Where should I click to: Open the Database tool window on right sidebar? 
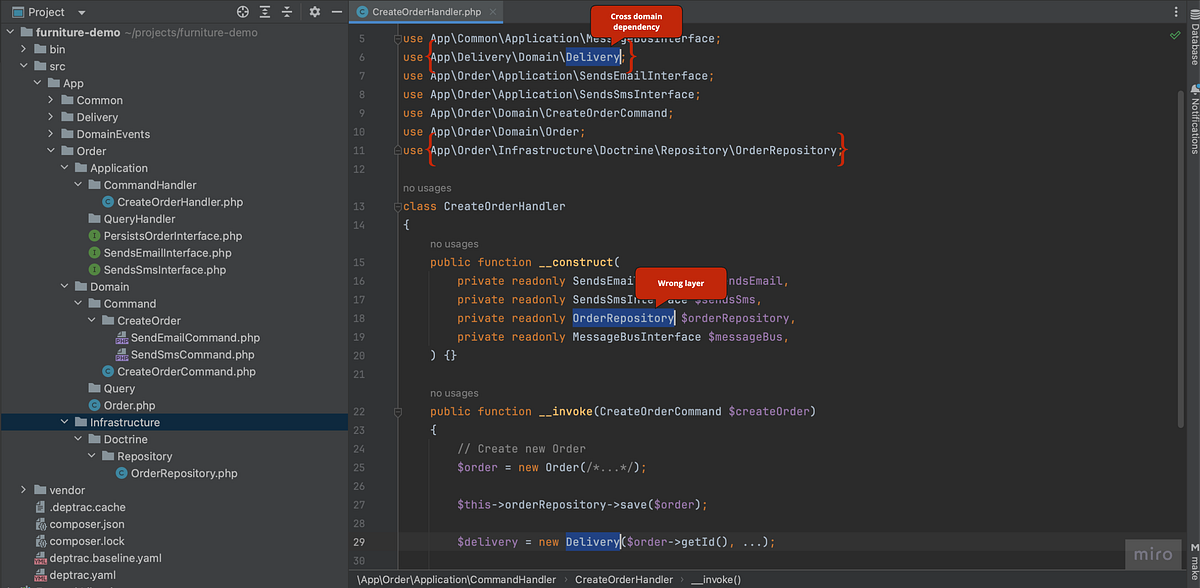coord(1193,50)
